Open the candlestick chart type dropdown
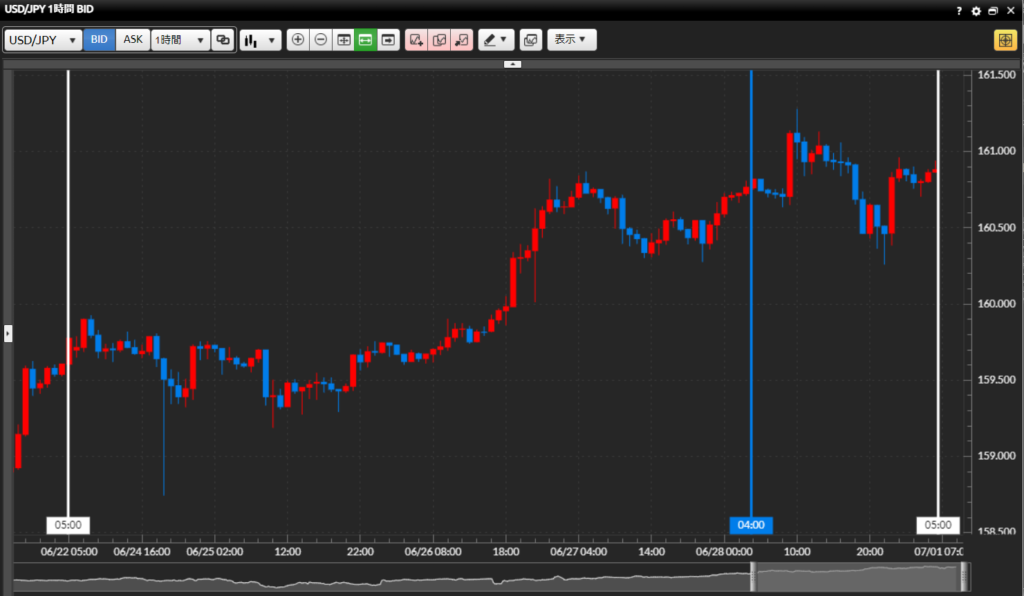1024x596 pixels. click(x=260, y=40)
